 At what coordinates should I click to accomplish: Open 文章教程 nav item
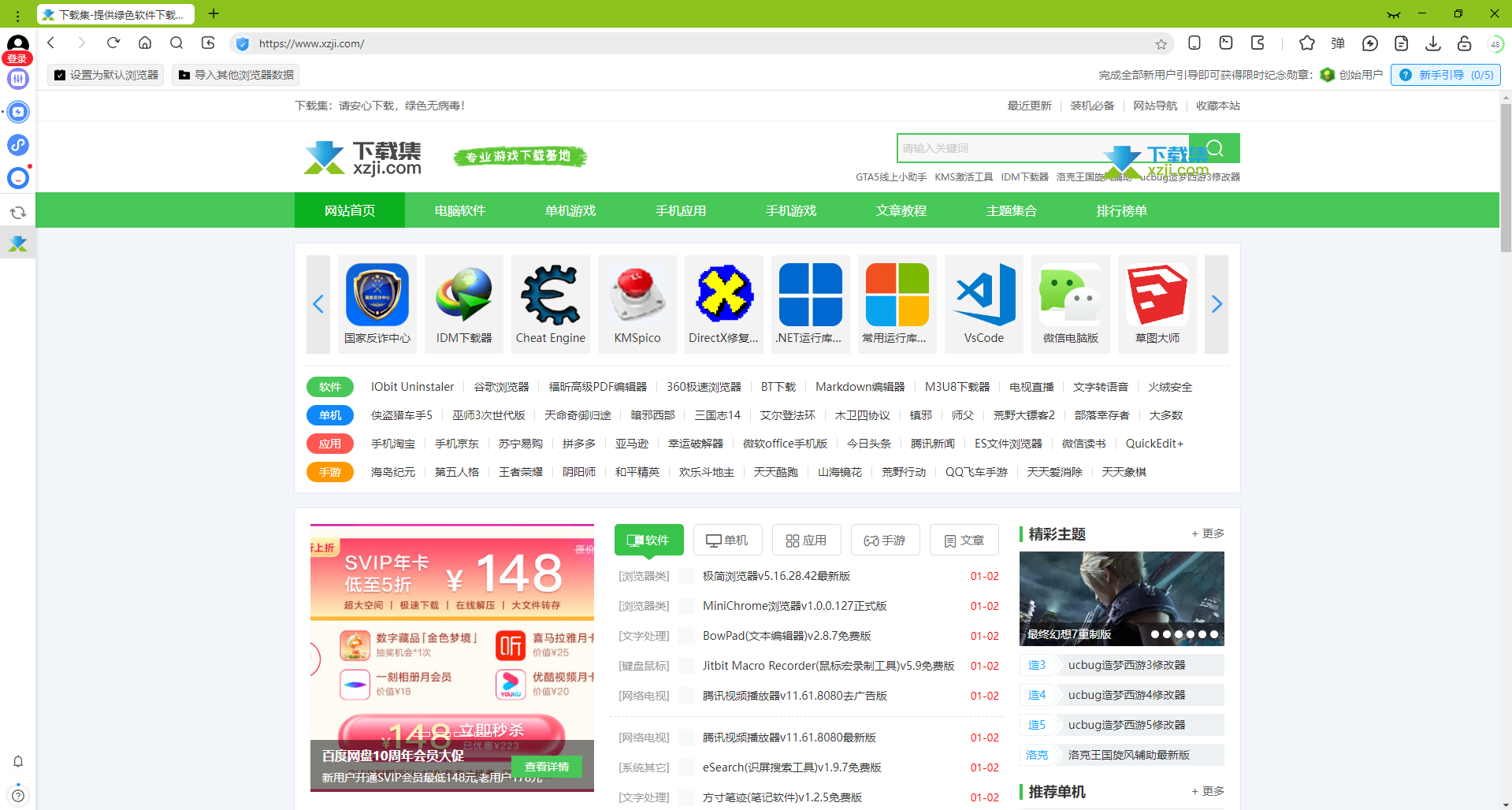[x=901, y=210]
